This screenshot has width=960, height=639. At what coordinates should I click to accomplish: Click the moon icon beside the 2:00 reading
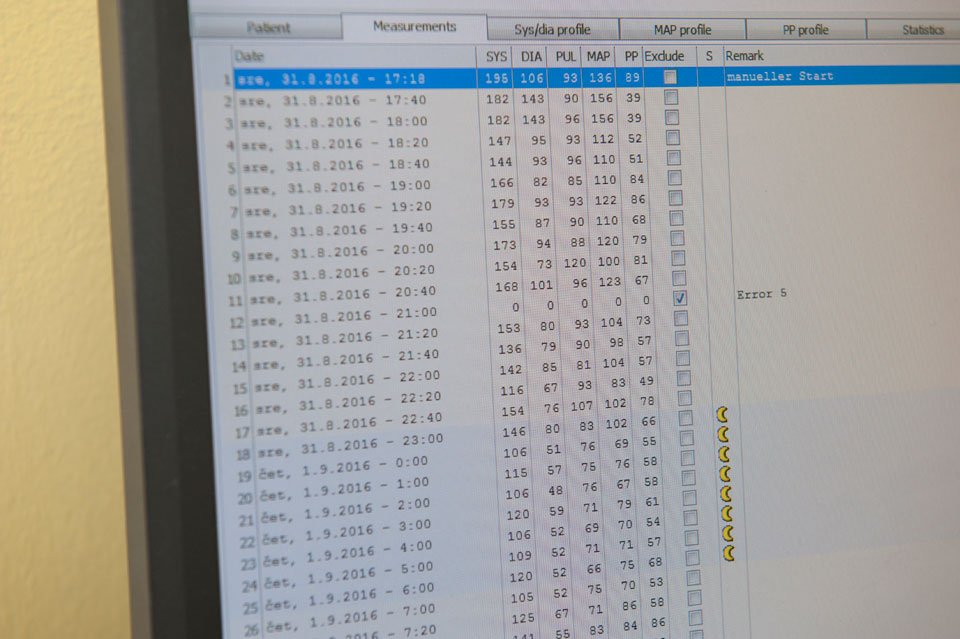coord(725,493)
